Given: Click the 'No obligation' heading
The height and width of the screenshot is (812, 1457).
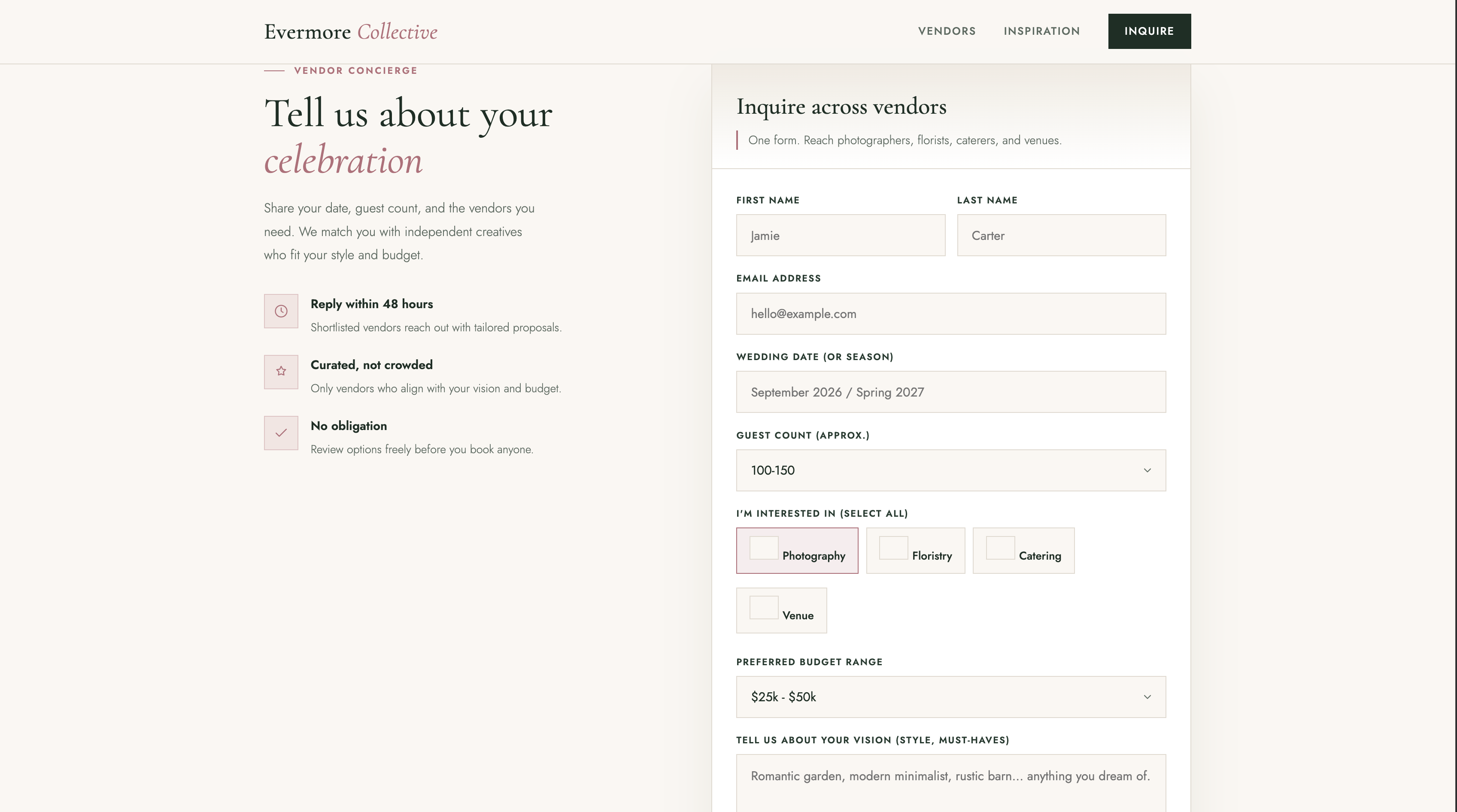Looking at the screenshot, I should 349,426.
